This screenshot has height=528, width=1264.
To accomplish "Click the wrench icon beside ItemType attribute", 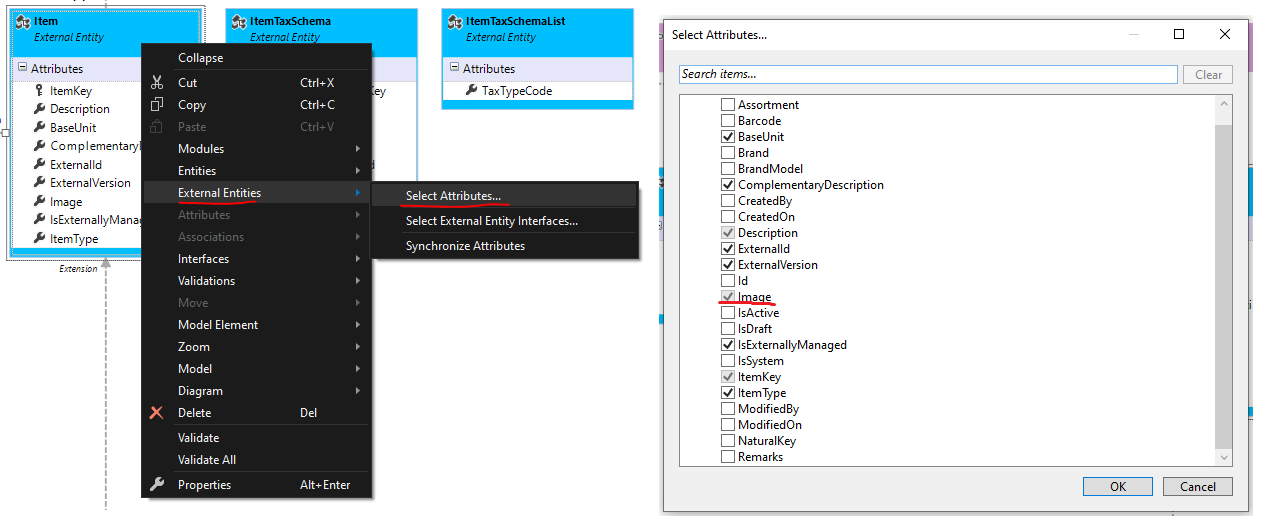I will click(39, 239).
